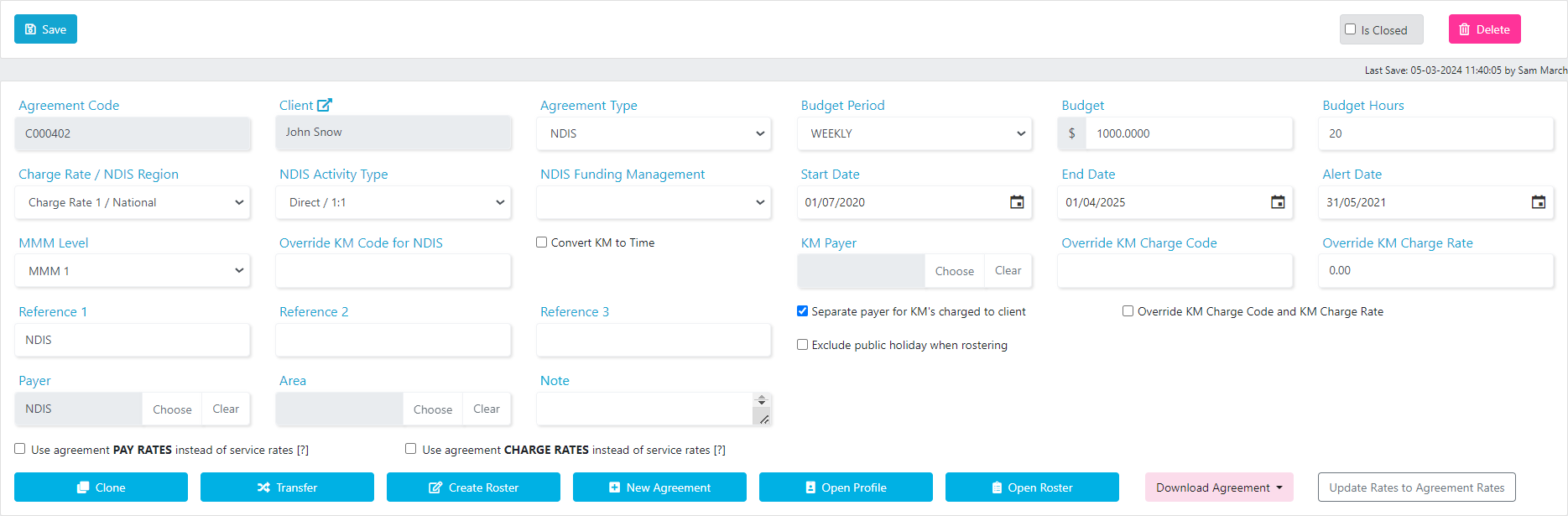1568x516 pixels.
Task: Open the Agreement Type dropdown
Action: pyautogui.click(x=654, y=133)
